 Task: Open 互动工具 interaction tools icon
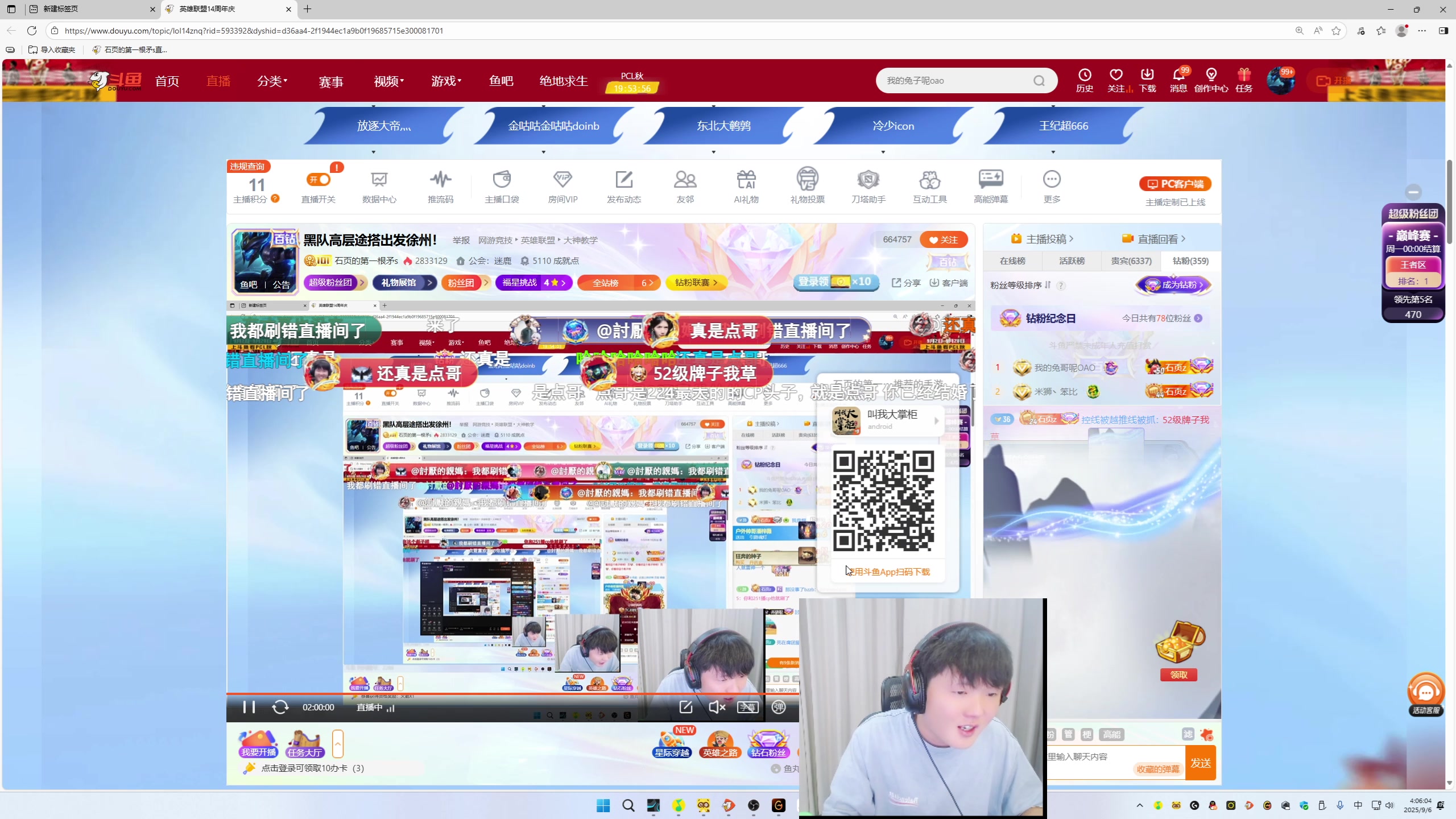[930, 186]
